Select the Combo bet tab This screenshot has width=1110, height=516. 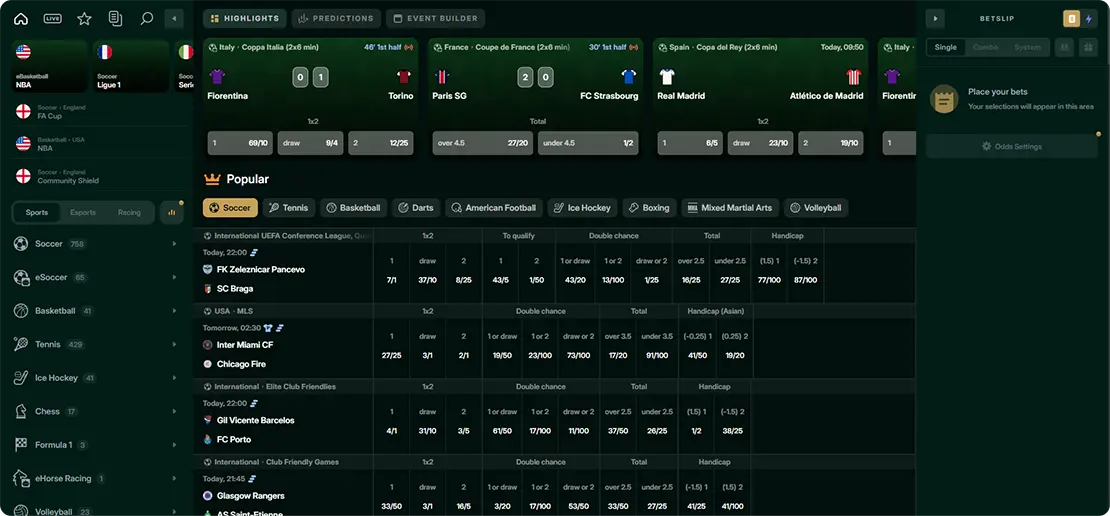point(985,47)
